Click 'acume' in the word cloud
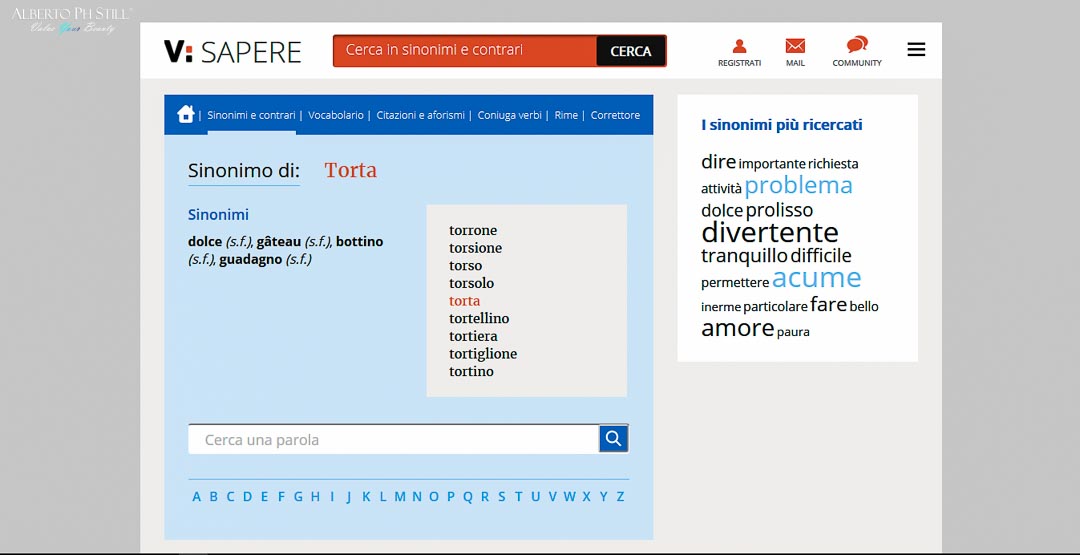Viewport: 1080px width, 555px height. coord(816,278)
